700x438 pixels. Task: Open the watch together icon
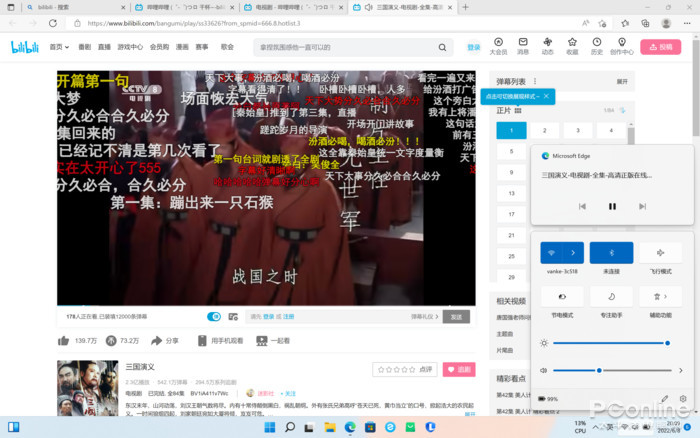[262, 341]
